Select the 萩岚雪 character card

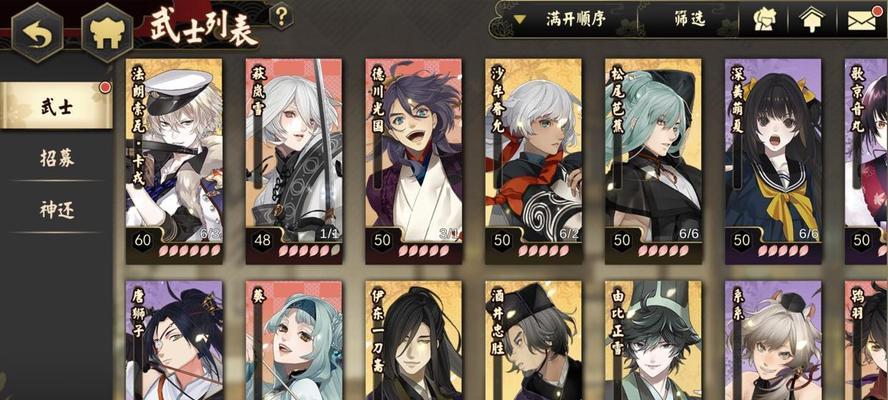tap(294, 161)
